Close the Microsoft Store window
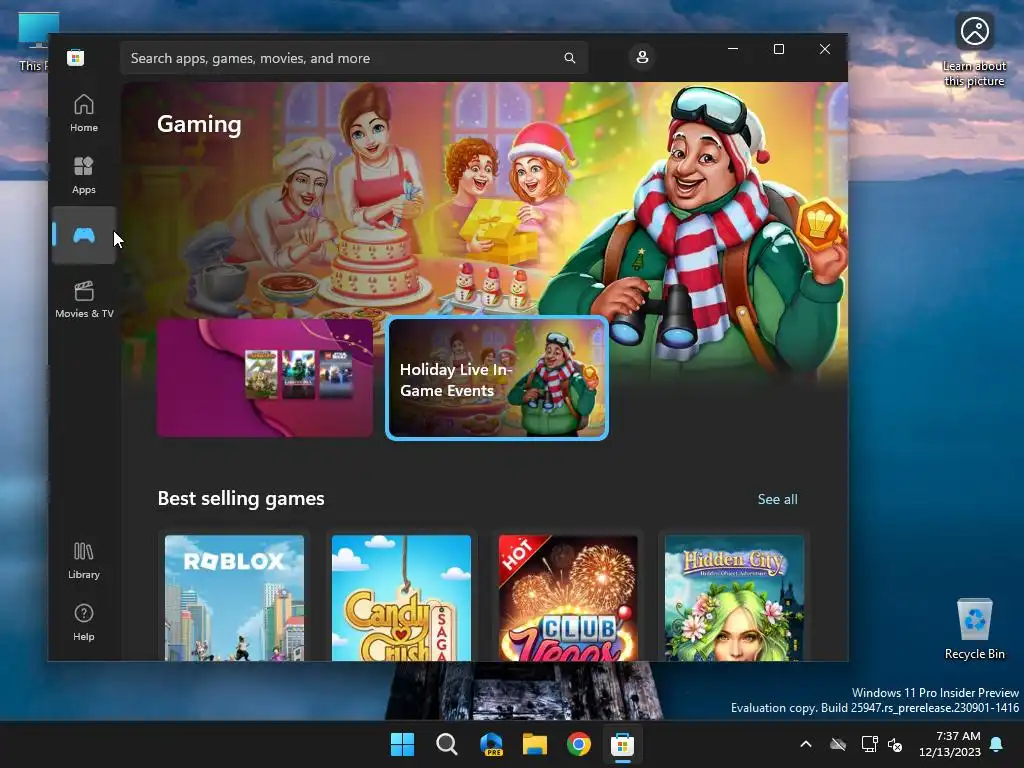 click(x=825, y=49)
